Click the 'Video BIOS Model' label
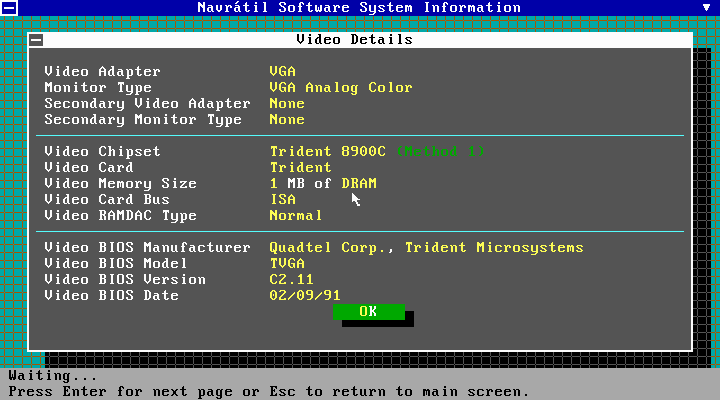Screen dimensions: 720x400 pyautogui.click(x=116, y=264)
